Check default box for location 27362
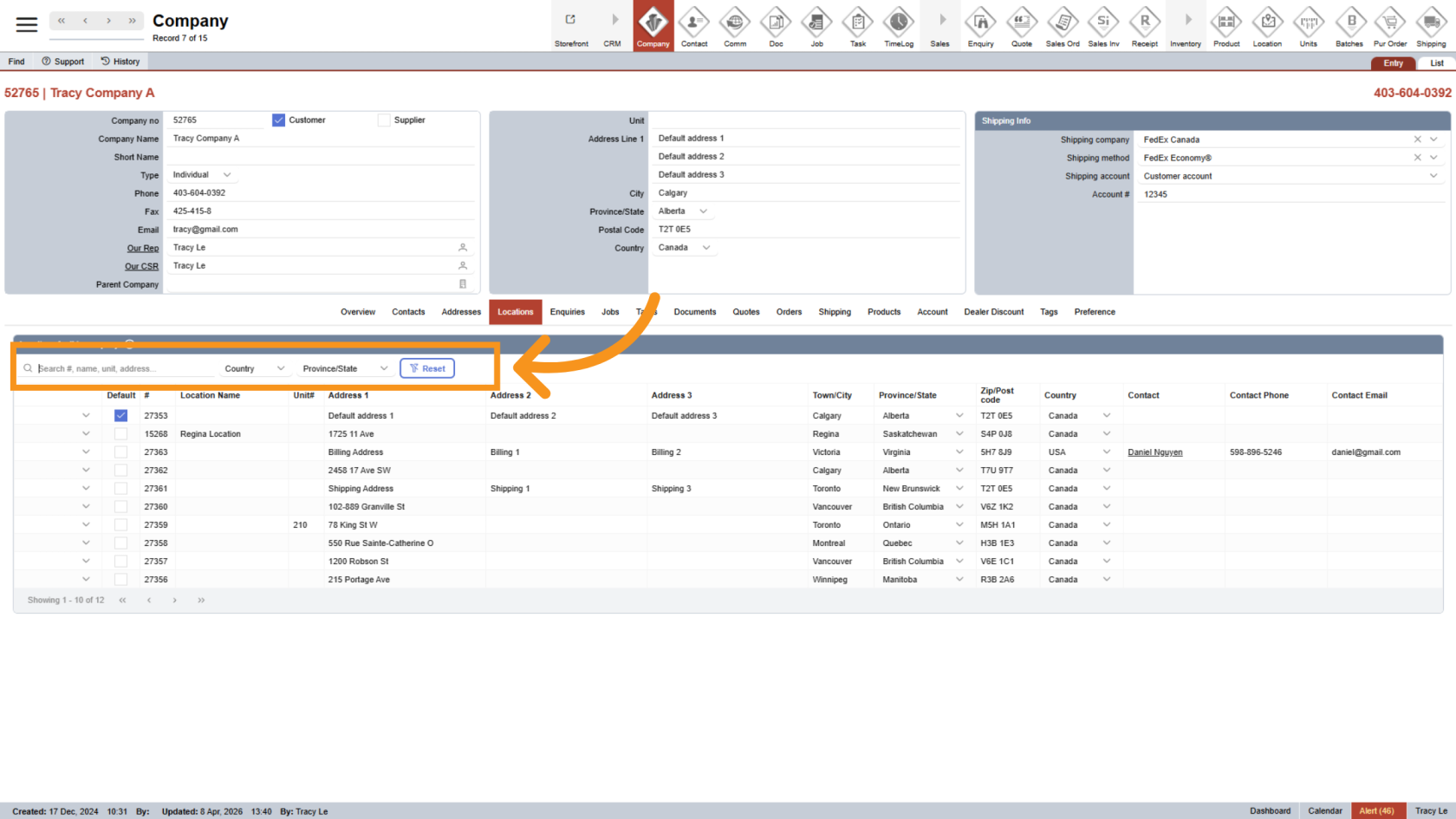Viewport: 1456px width, 819px height. click(120, 471)
